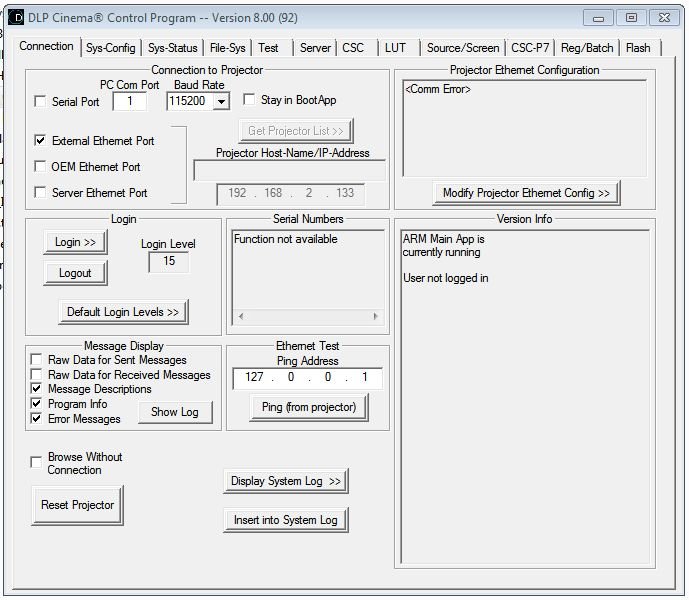Click the Login >> button

[75, 242]
